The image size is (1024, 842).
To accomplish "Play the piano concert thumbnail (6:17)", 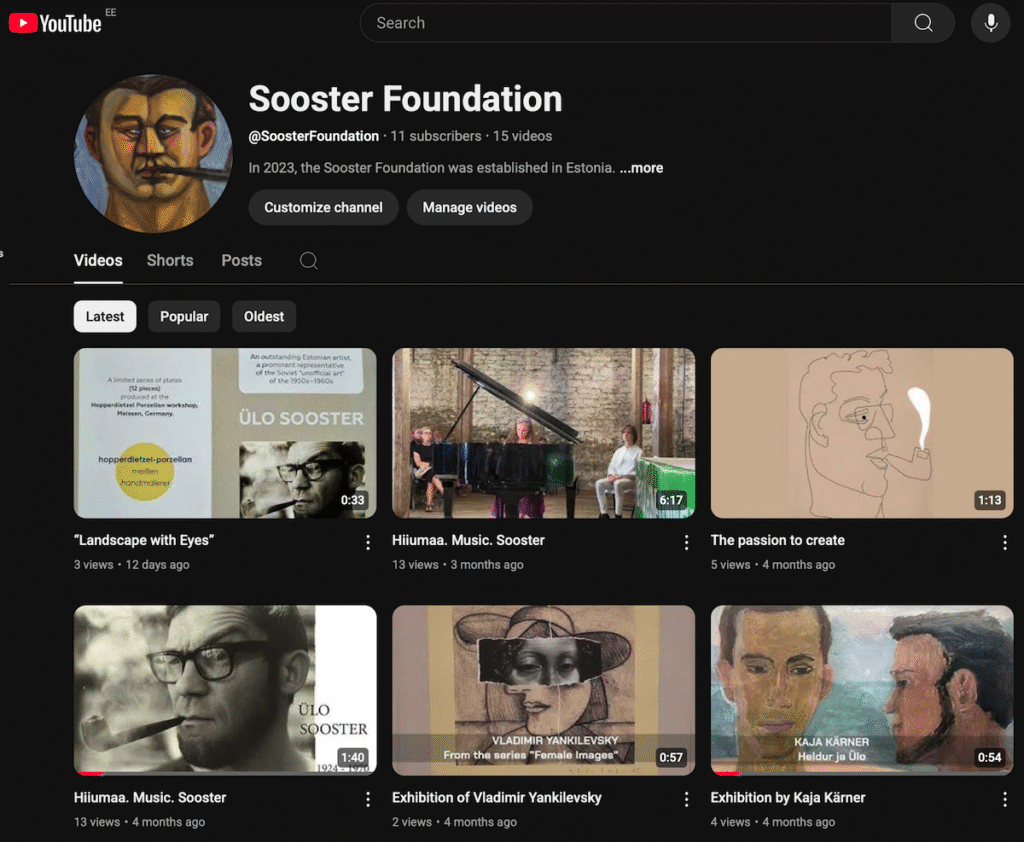I will coord(543,433).
